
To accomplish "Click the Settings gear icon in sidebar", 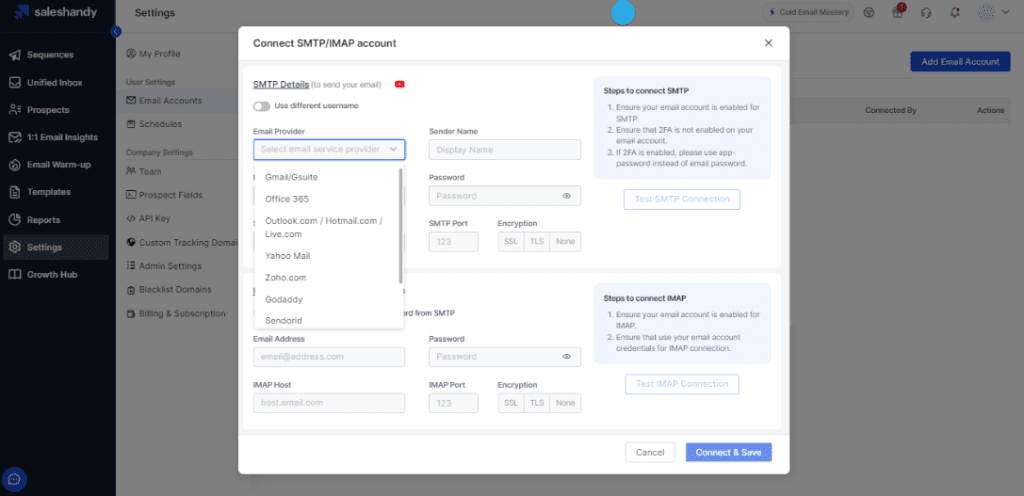I will [x=14, y=247].
